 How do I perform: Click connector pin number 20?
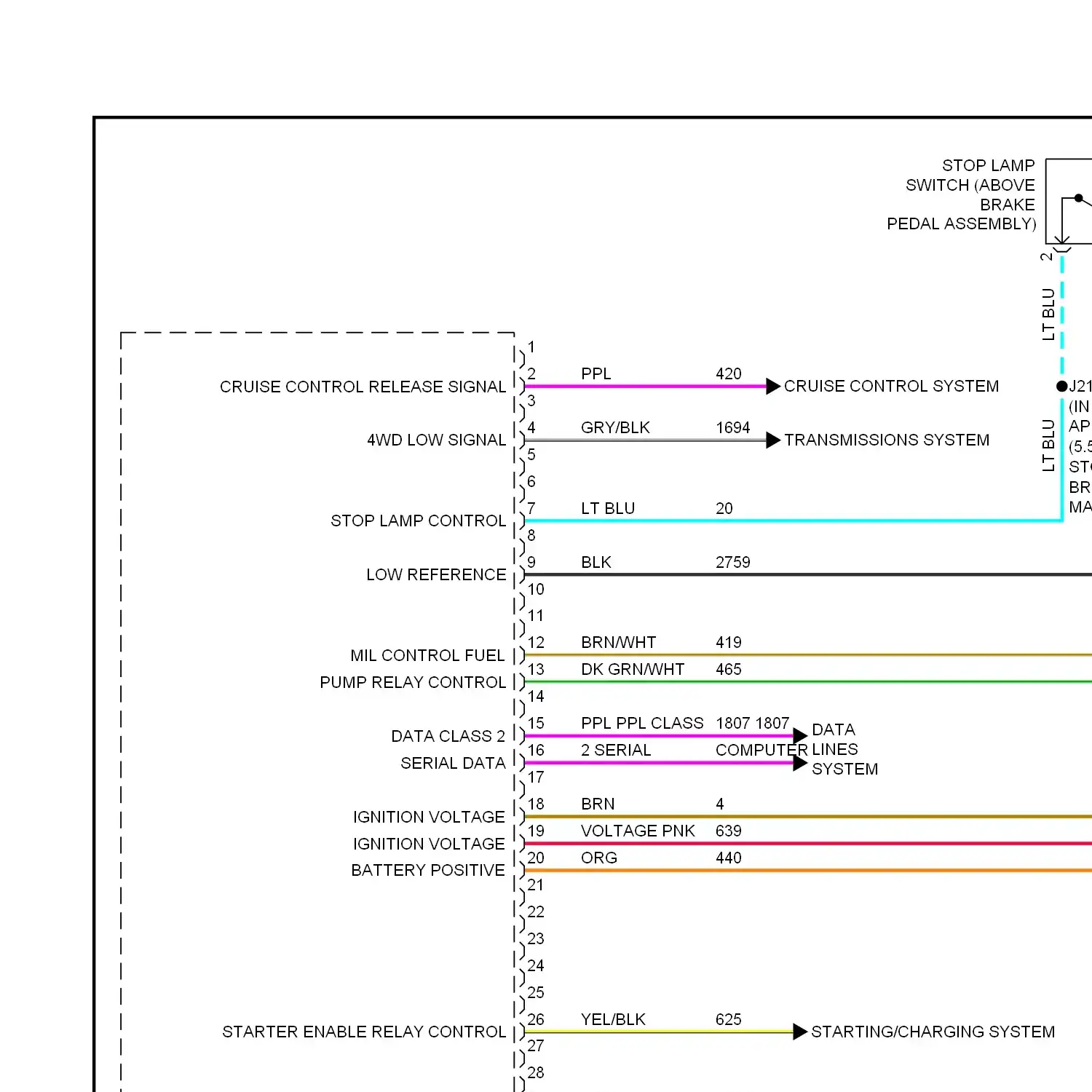point(536,858)
